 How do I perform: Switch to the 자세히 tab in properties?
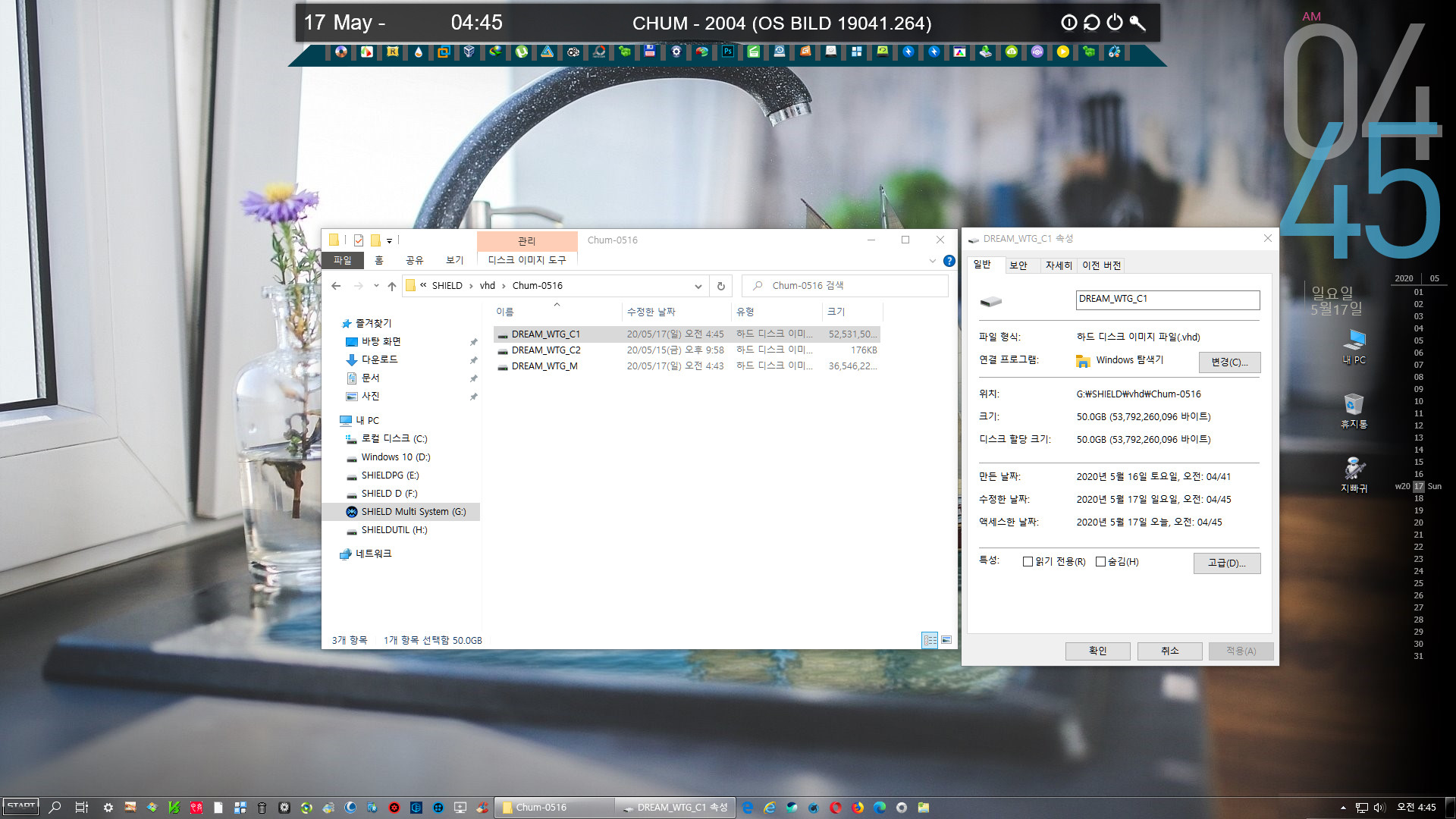pyautogui.click(x=1059, y=265)
